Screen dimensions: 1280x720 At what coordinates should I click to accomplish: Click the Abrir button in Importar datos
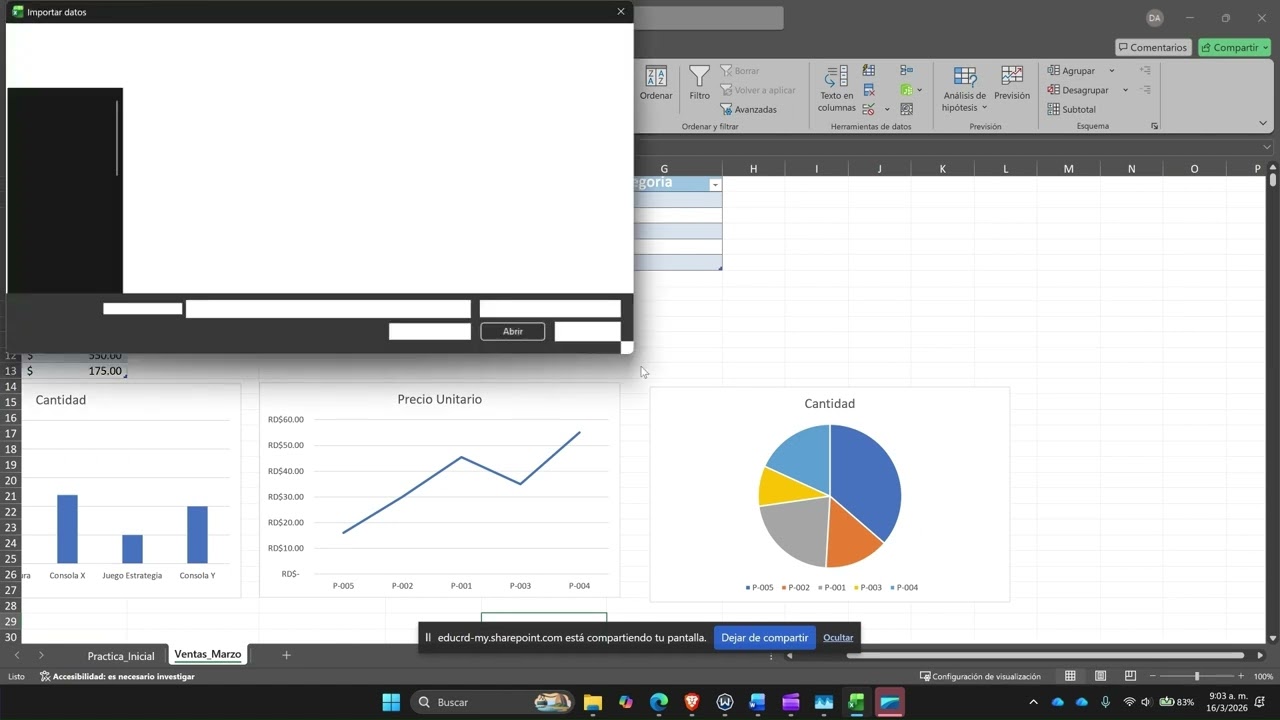[x=513, y=331]
